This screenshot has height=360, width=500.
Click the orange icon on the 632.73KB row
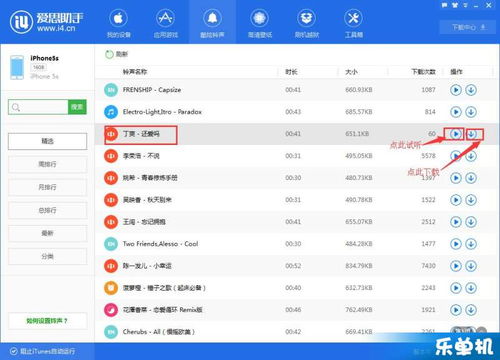[111, 288]
